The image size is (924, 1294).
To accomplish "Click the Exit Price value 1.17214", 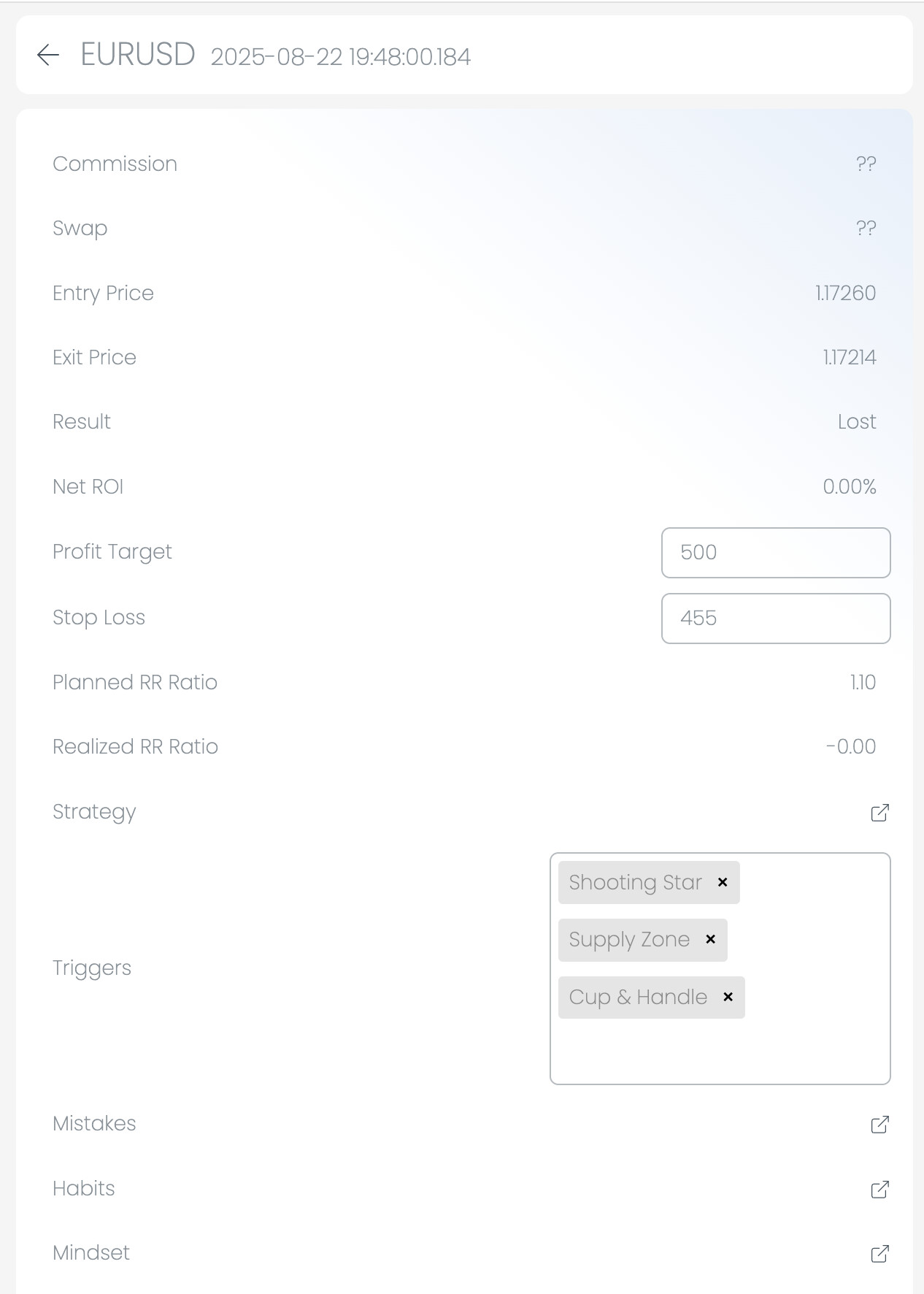I will click(x=849, y=358).
